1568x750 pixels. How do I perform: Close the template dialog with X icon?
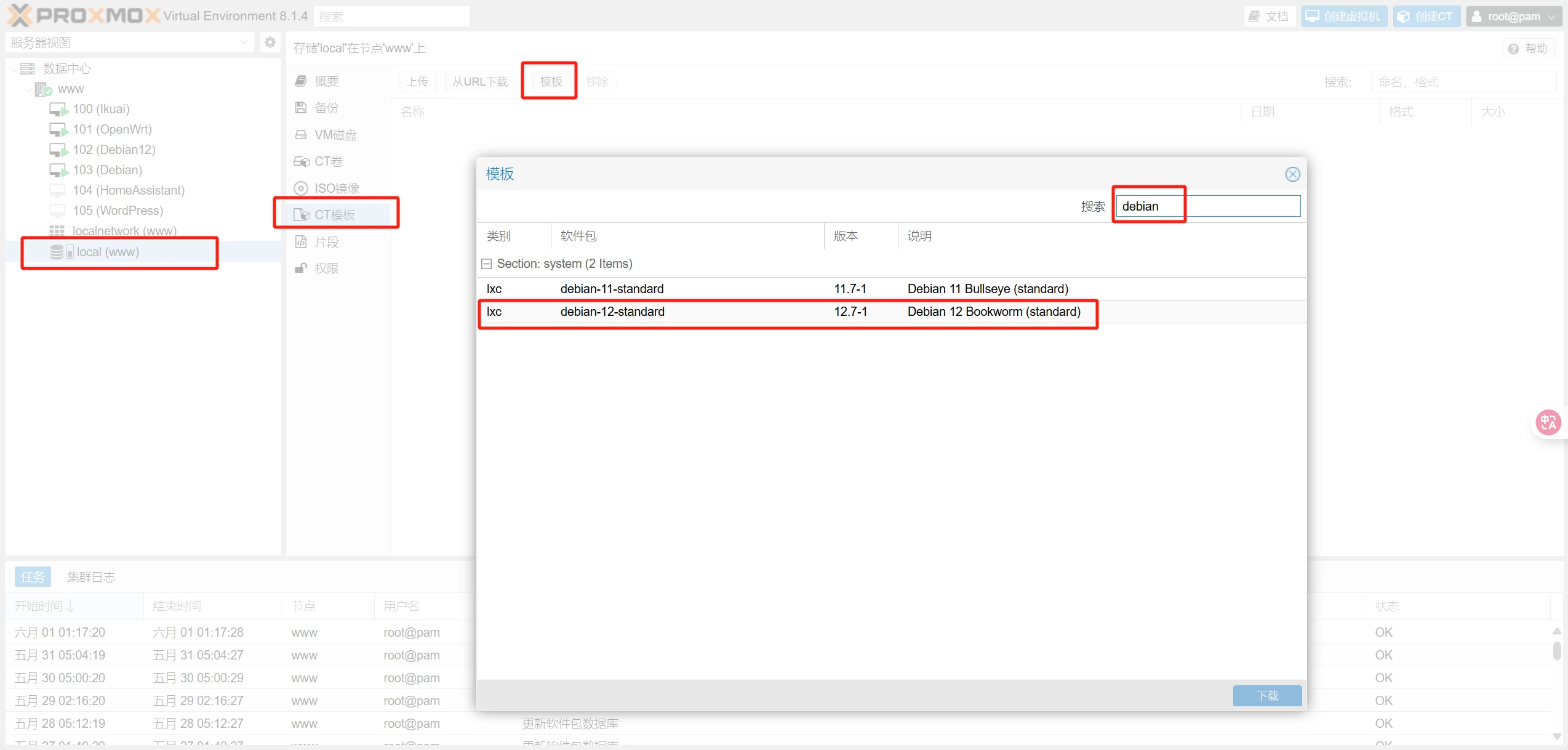[x=1292, y=174]
